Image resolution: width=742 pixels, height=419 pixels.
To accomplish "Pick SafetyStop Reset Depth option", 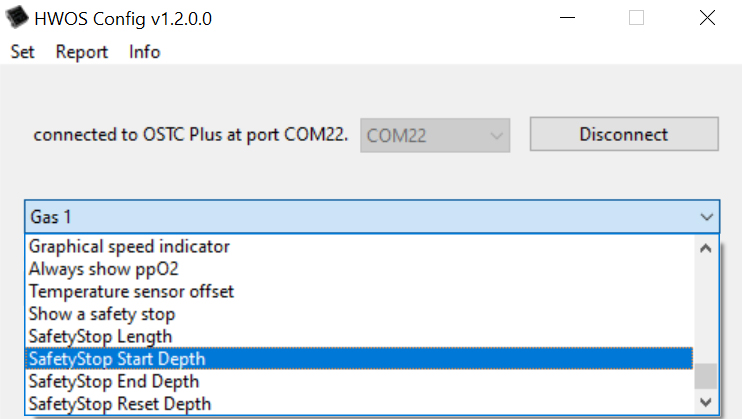I will click(x=120, y=404).
